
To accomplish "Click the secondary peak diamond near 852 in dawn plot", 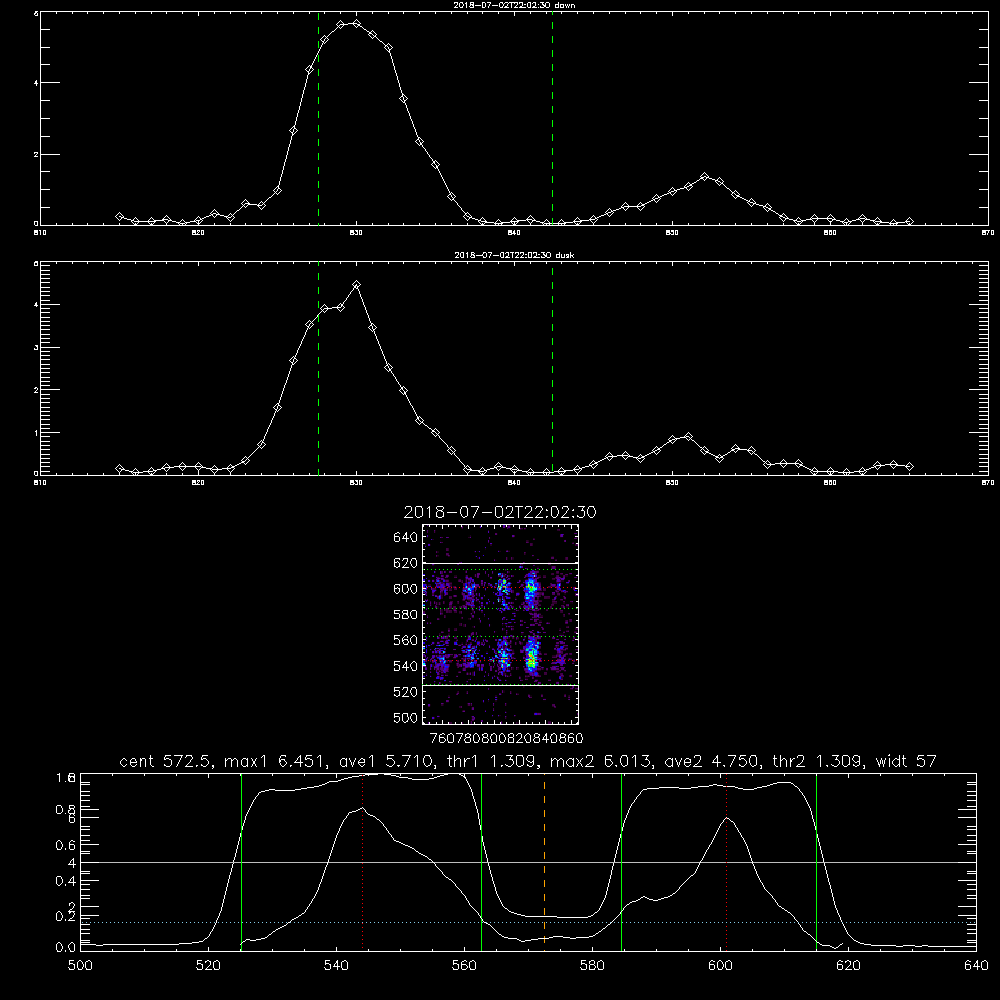I will tap(704, 177).
